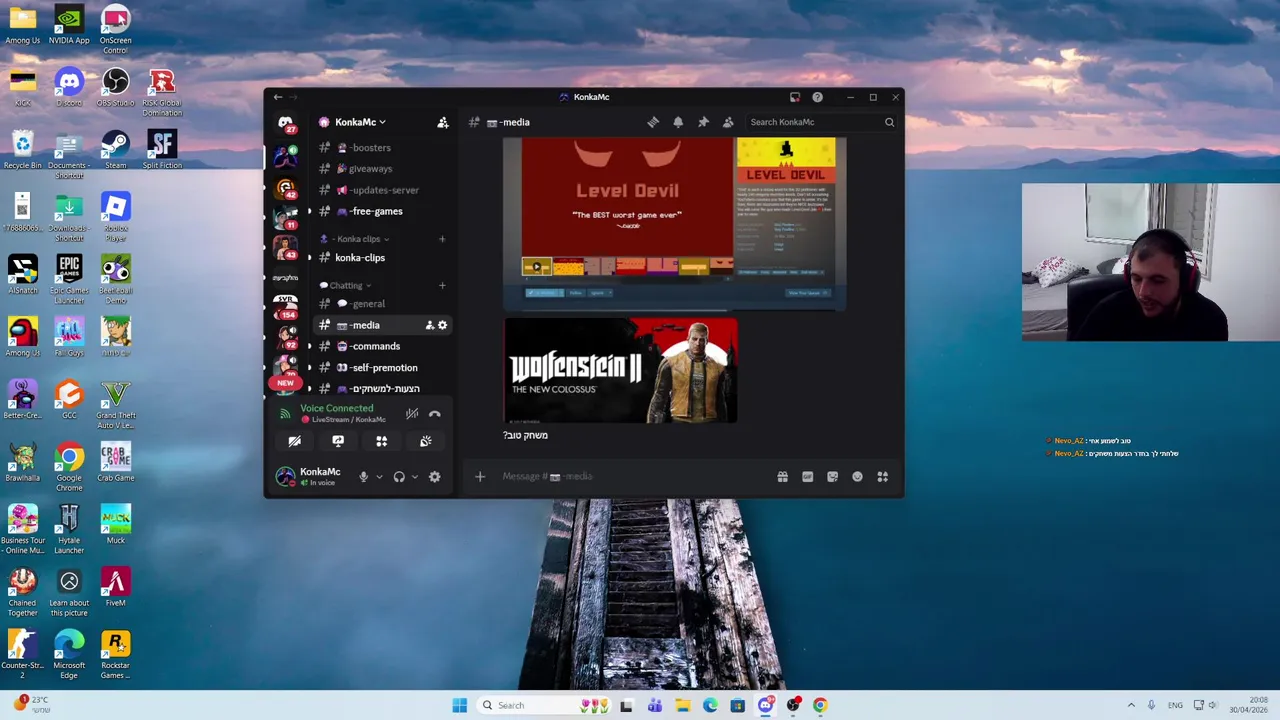The image size is (1280, 720).
Task: Add channel to Chatting category
Action: point(442,285)
